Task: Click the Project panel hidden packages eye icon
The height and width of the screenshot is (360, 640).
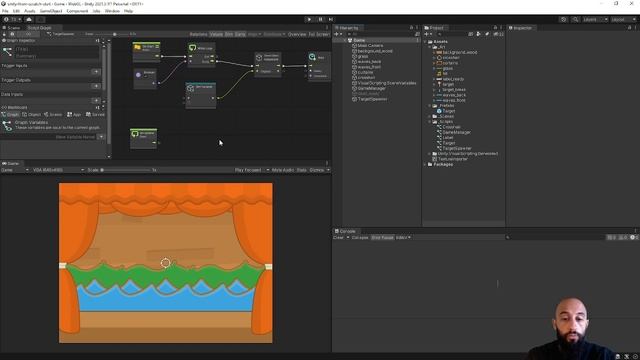Action: pyautogui.click(x=498, y=34)
